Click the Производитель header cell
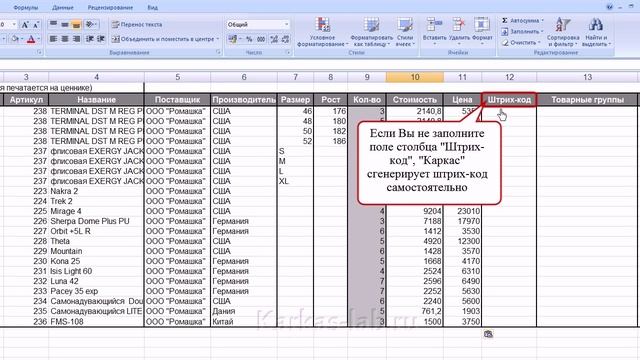Image resolution: width=640 pixels, height=360 pixels. point(244,100)
